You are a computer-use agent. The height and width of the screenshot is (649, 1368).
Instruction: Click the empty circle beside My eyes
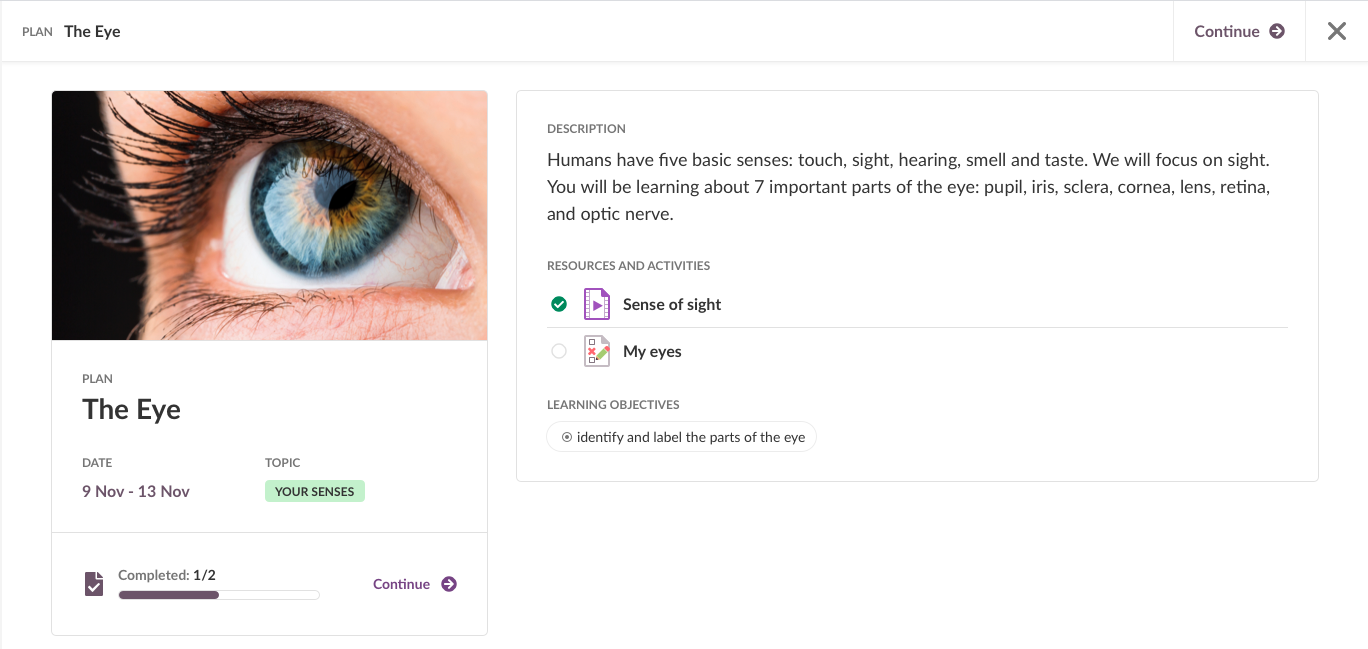[x=559, y=351]
